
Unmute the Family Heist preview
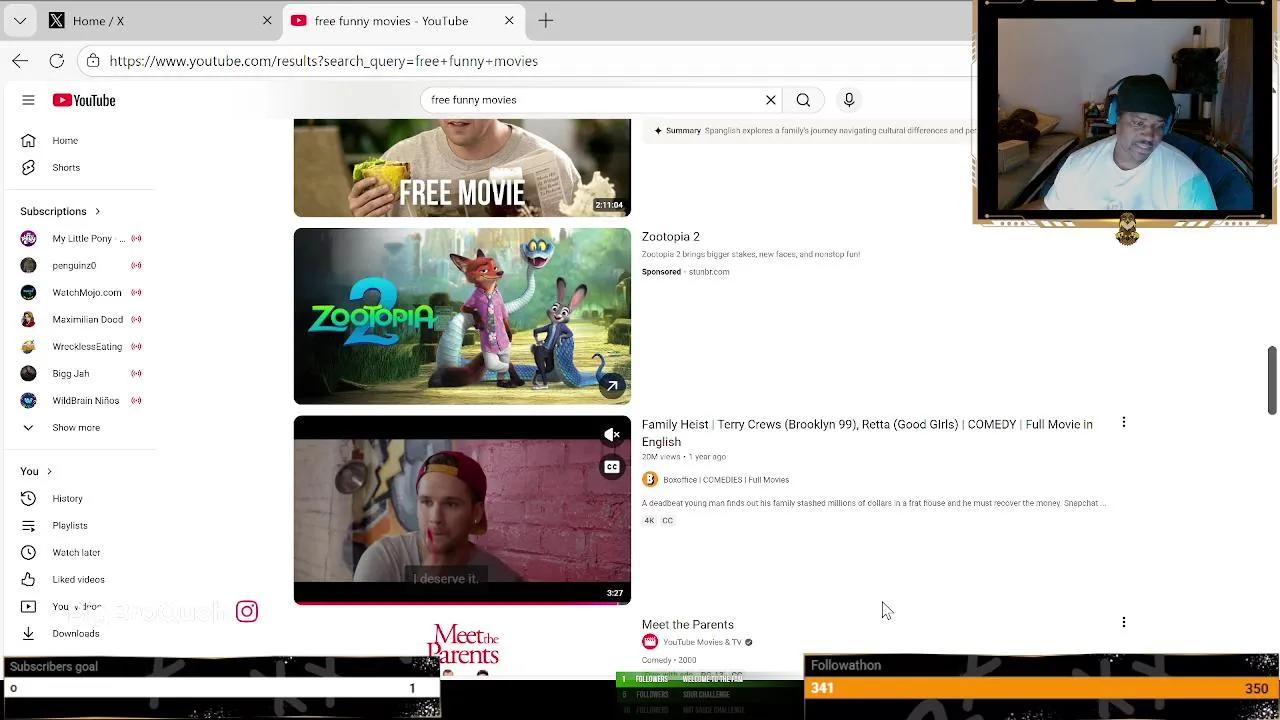(x=612, y=435)
